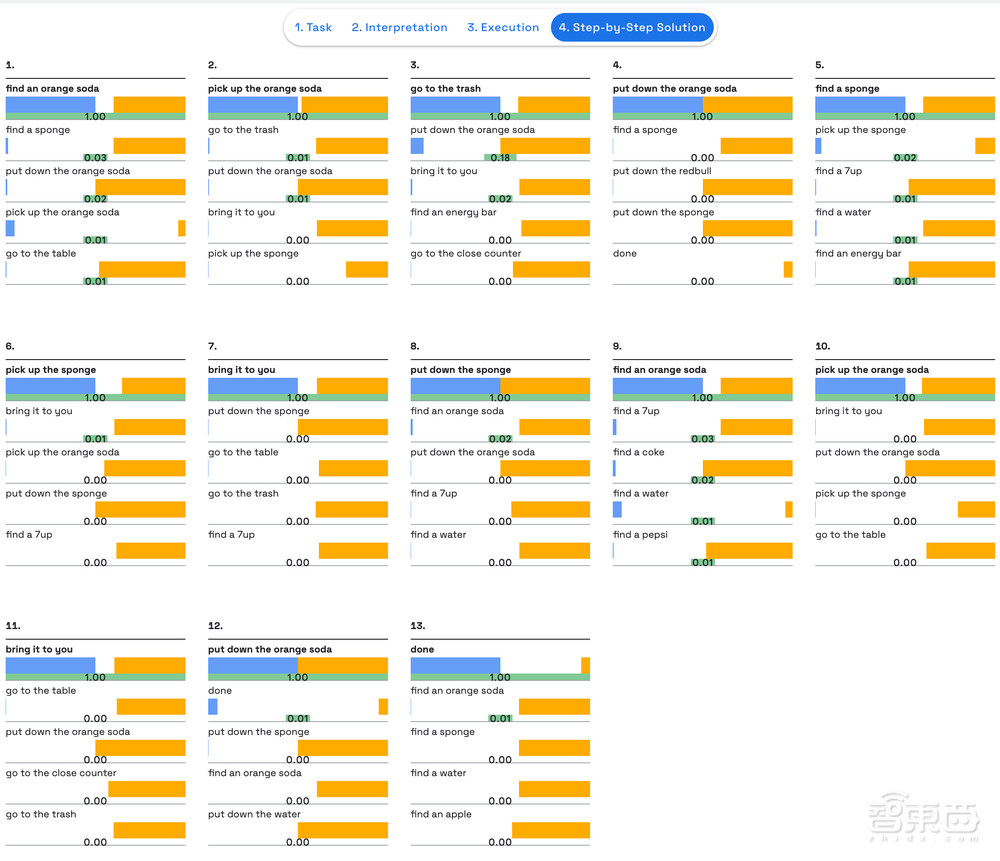The width and height of the screenshot is (1000, 861).
Task: Click 'find an energy bar' label in step 5
Action: point(858,254)
